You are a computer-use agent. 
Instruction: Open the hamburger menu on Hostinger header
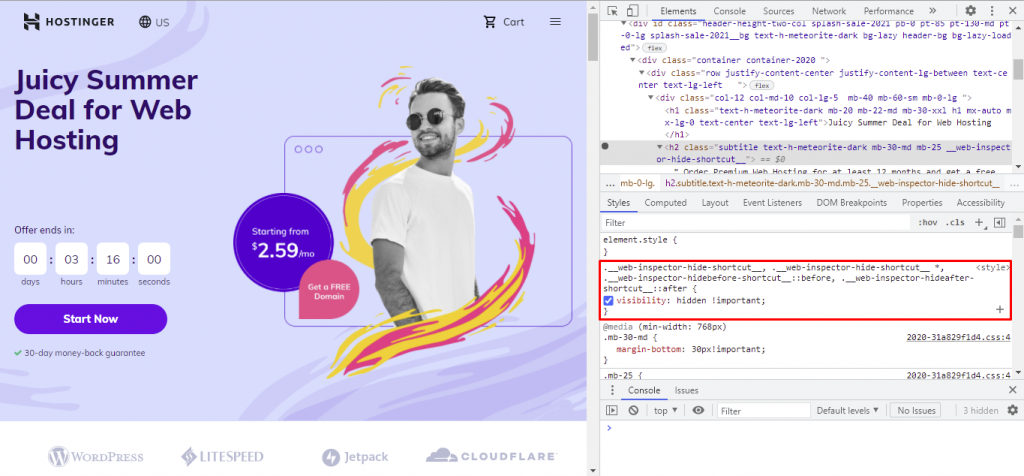(556, 22)
